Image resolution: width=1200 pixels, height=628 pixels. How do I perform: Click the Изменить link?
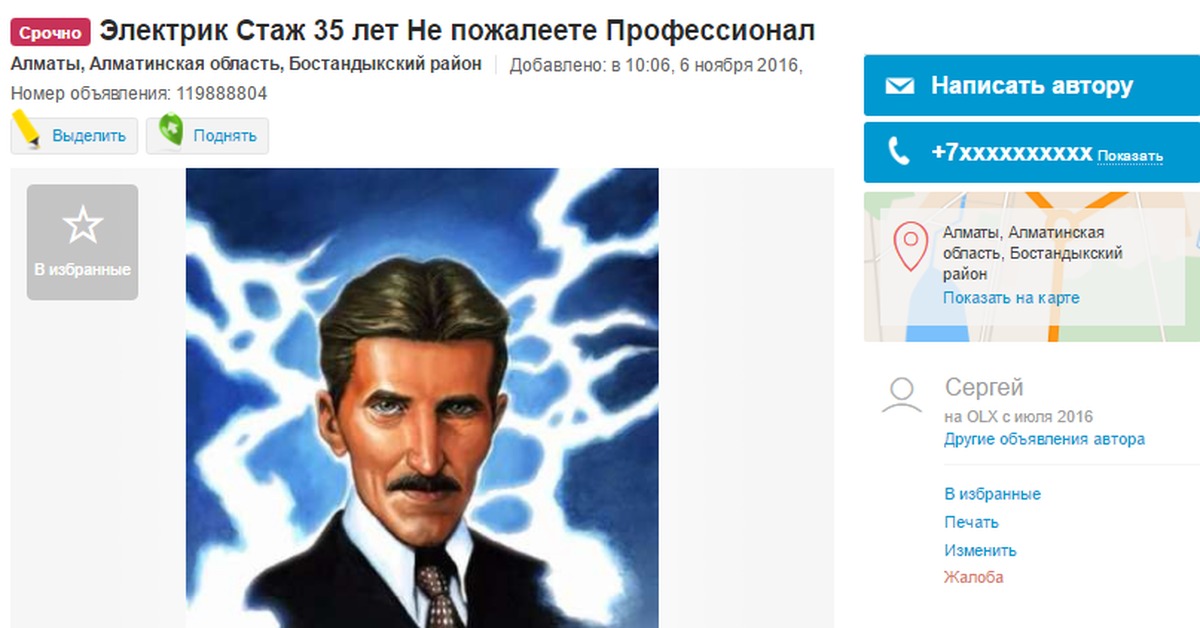click(980, 550)
